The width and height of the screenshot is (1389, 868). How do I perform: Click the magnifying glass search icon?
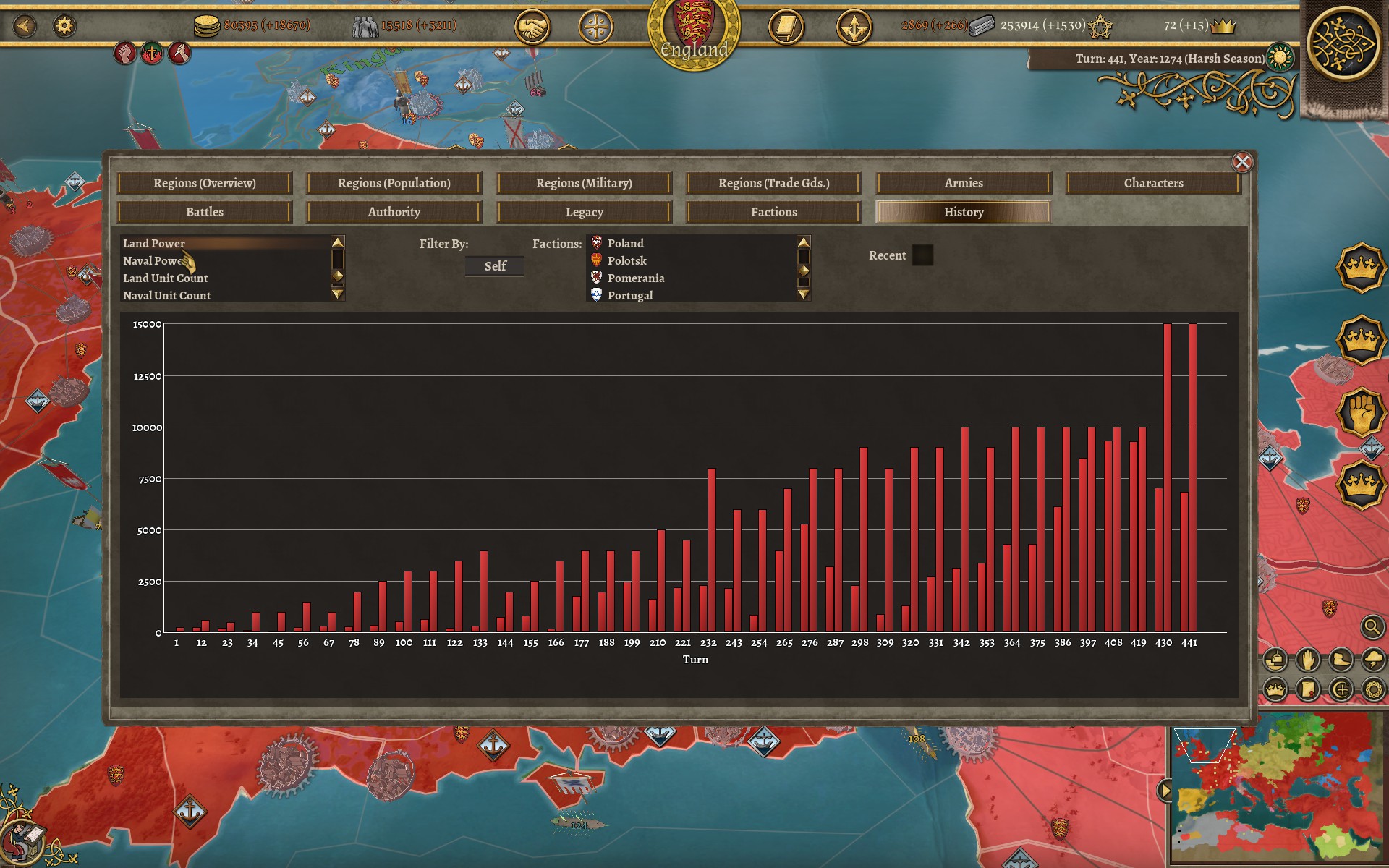coord(1372,626)
